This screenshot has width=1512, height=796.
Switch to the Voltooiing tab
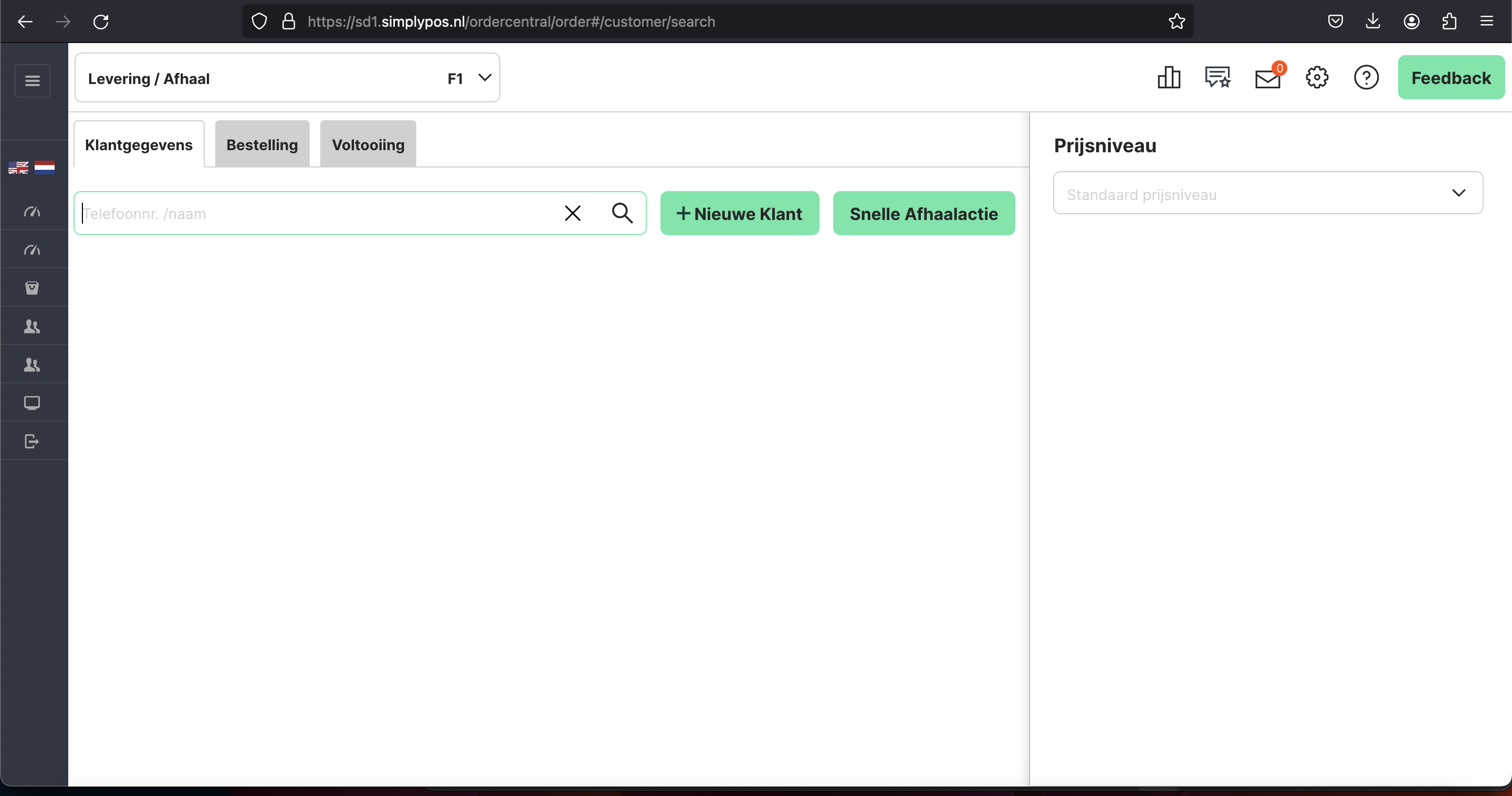(368, 144)
